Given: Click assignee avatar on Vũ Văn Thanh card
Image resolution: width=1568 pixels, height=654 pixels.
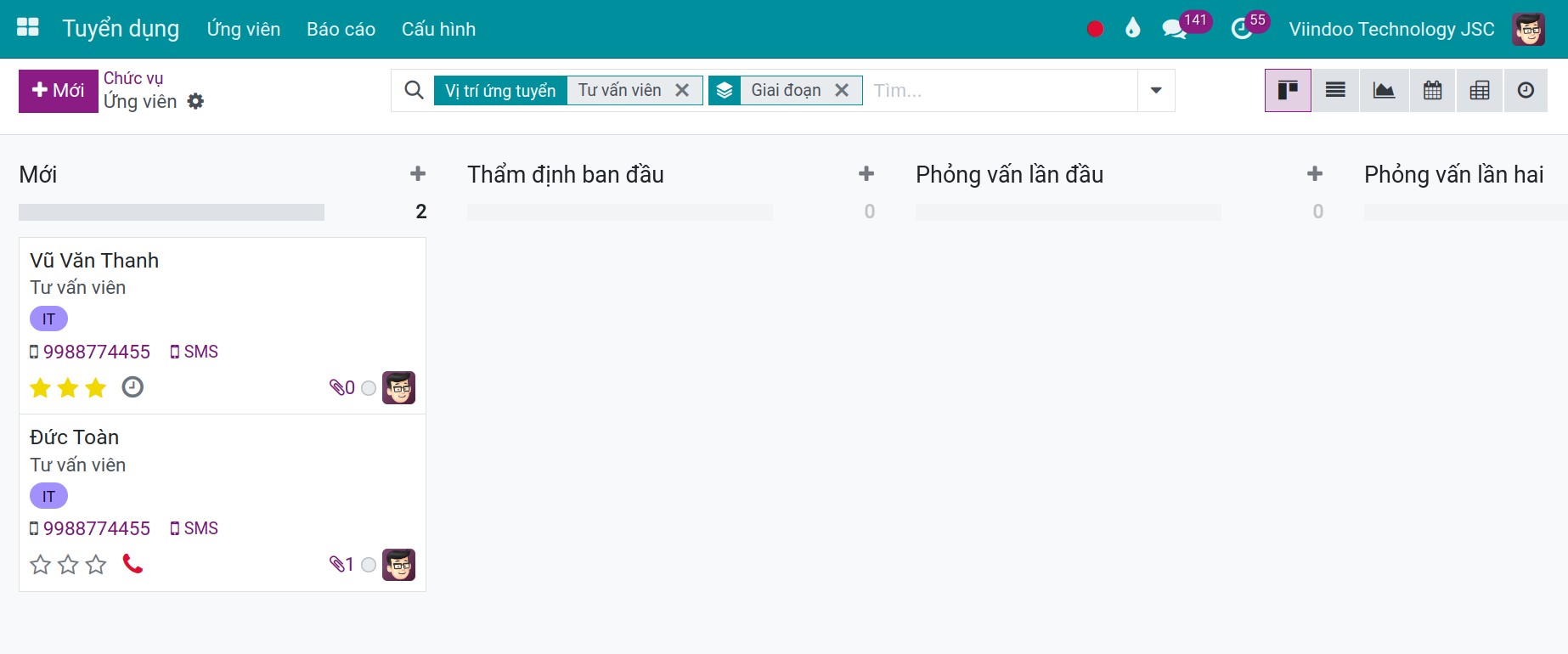Looking at the screenshot, I should click(398, 388).
